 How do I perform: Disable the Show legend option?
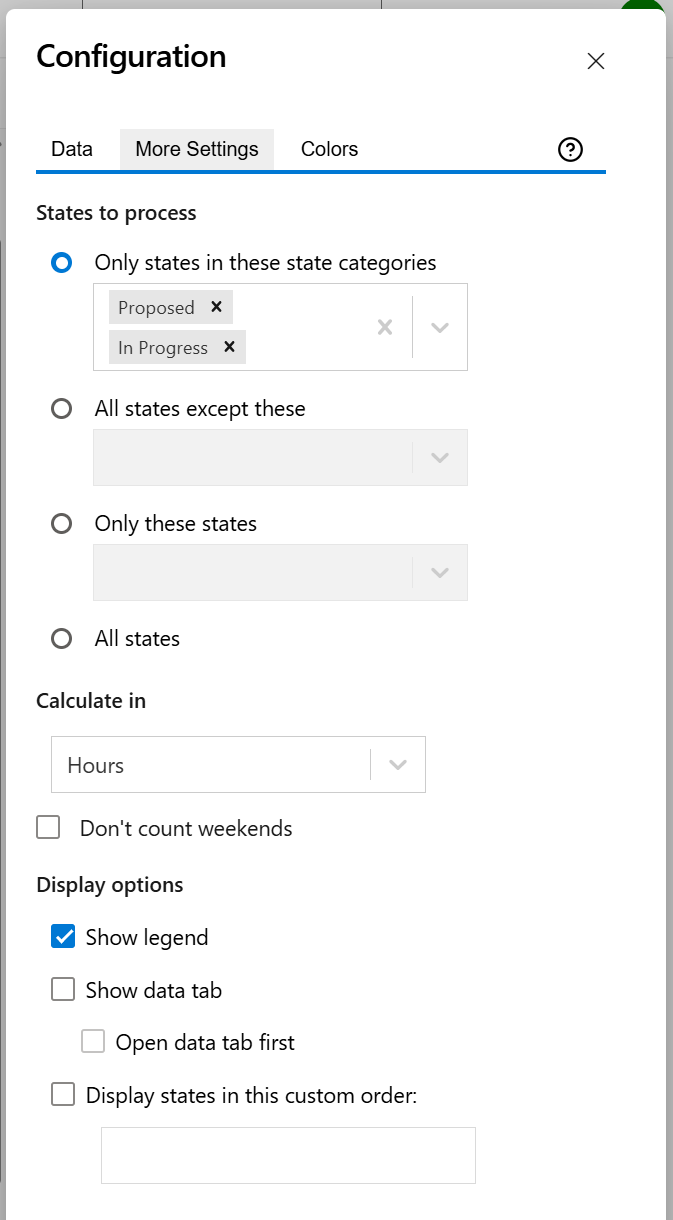click(63, 936)
